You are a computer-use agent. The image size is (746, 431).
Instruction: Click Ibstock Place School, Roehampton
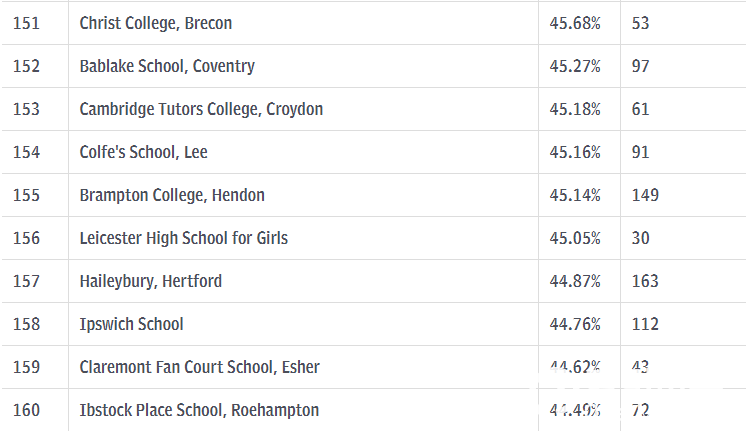[x=199, y=410]
